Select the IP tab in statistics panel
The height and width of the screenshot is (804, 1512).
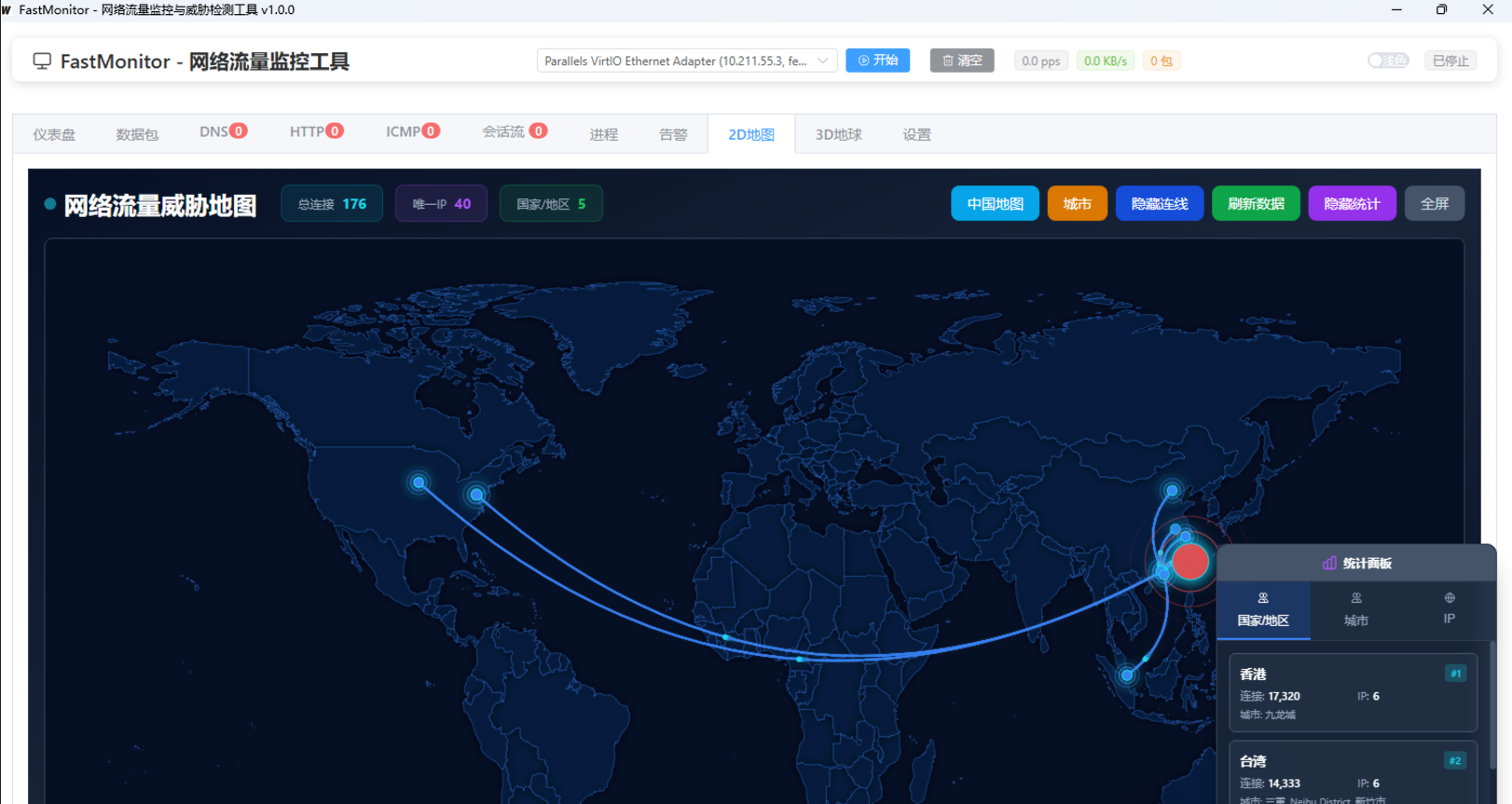tap(1449, 610)
